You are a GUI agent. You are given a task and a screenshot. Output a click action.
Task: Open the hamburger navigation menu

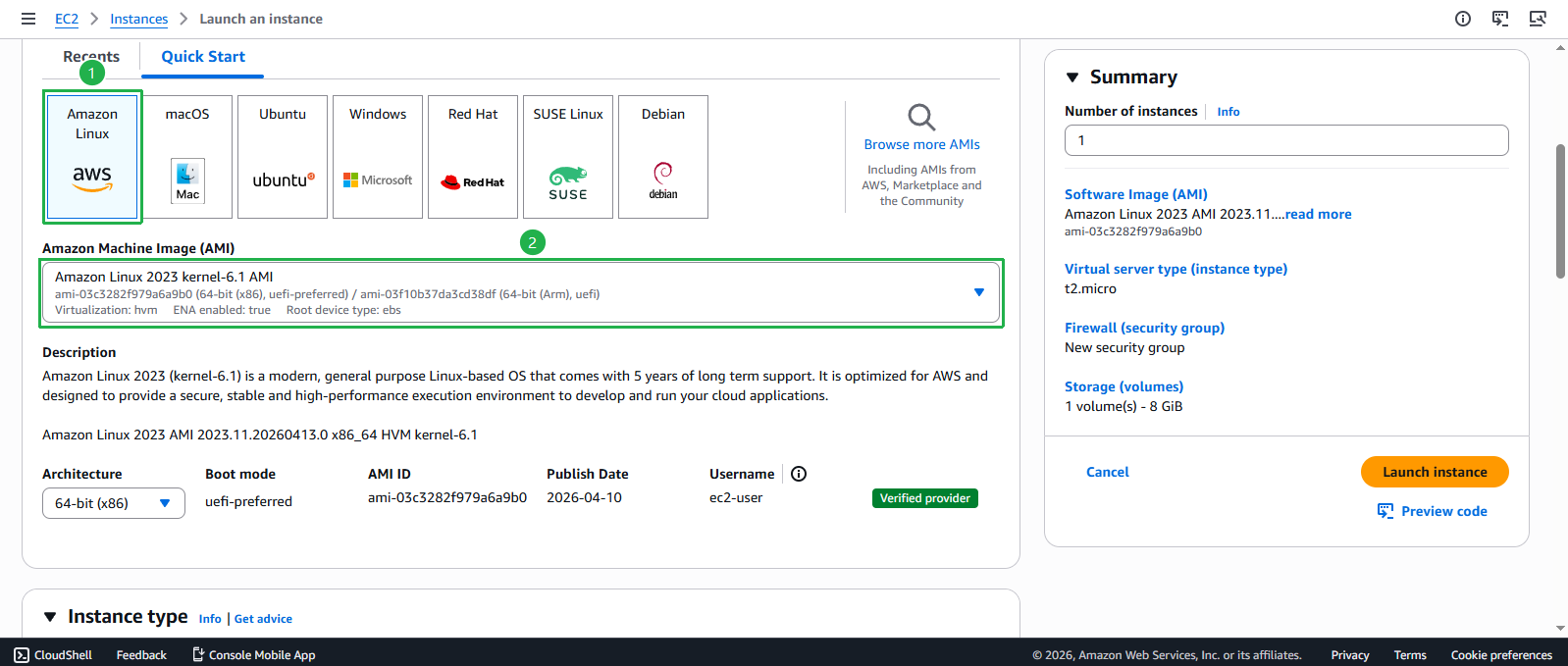pos(28,19)
